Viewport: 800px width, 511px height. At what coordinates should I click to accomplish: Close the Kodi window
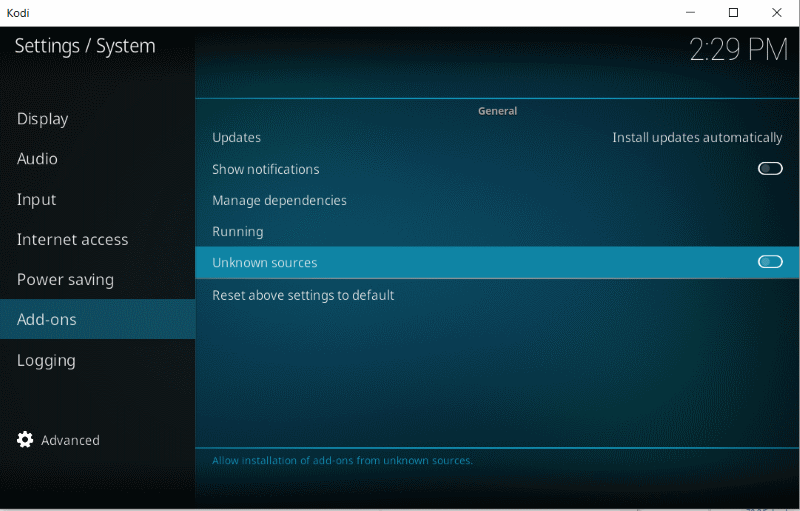tap(777, 12)
